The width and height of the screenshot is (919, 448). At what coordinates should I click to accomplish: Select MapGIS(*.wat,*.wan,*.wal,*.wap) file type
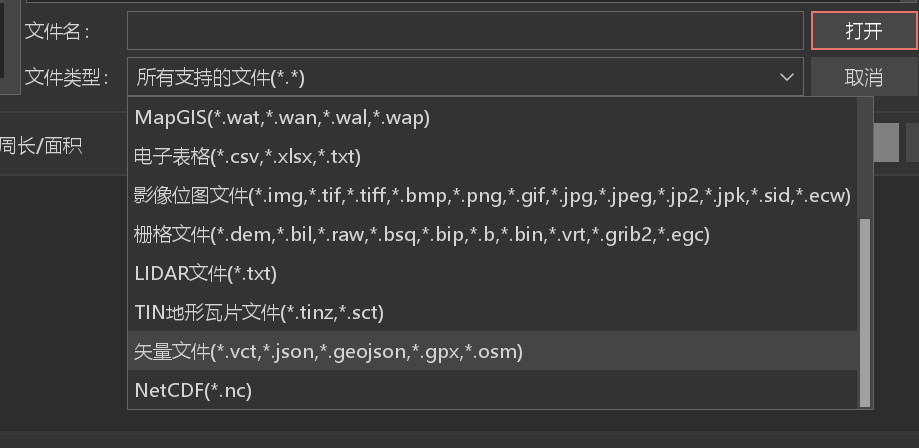pyautogui.click(x=492, y=117)
